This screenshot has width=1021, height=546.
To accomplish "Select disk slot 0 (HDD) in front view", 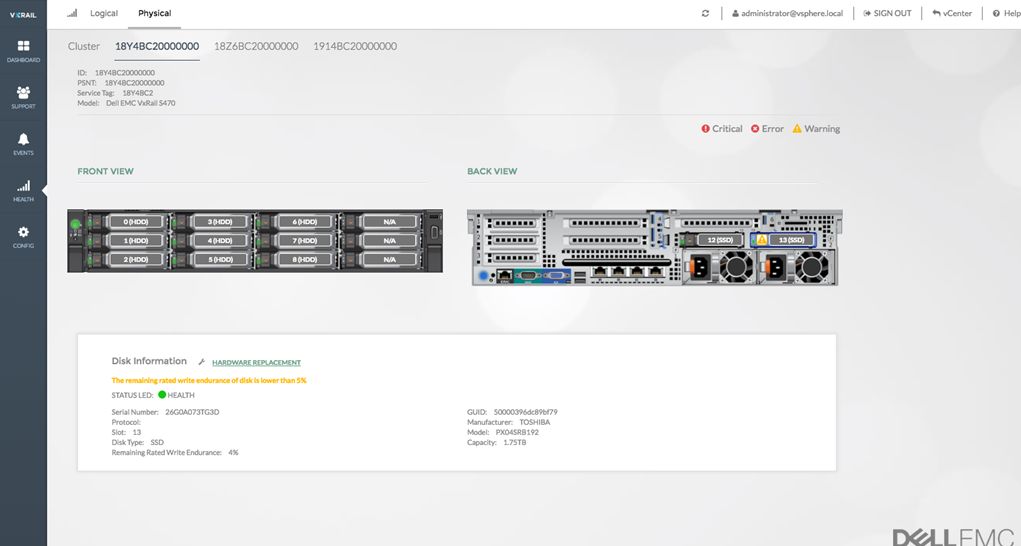I will tap(129, 221).
